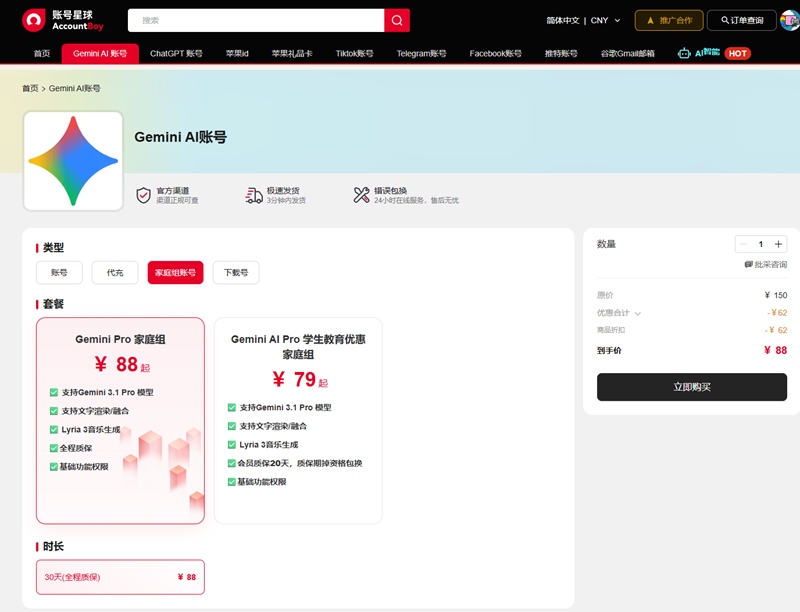Image resolution: width=800 pixels, height=612 pixels.
Task: Click the user avatar icon
Action: tap(790, 20)
